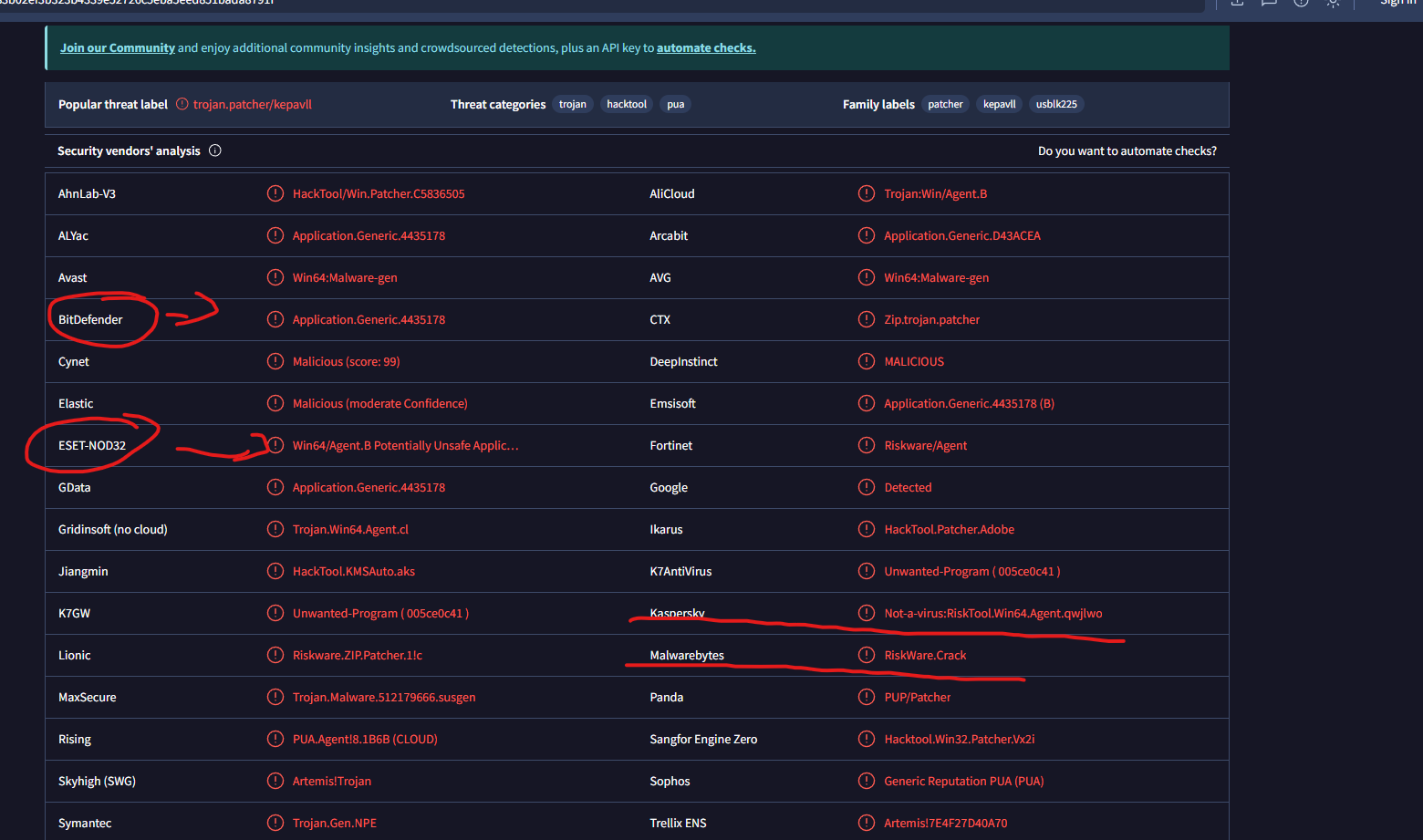Screen dimensions: 1423x840
Task: Click the ALYac vendor name
Action: coord(74,235)
